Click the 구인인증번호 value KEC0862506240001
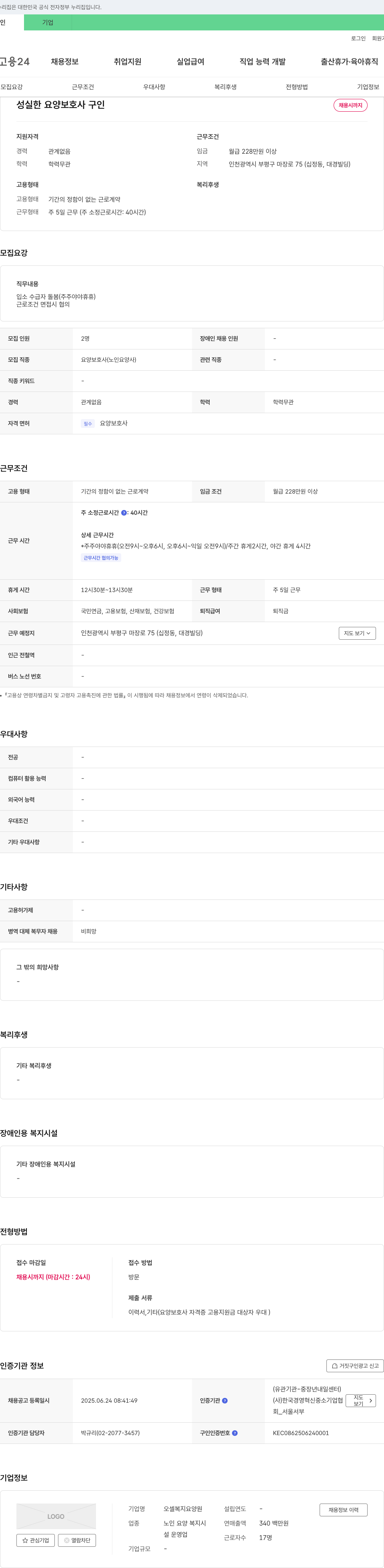The image size is (384, 1568). [301, 1433]
